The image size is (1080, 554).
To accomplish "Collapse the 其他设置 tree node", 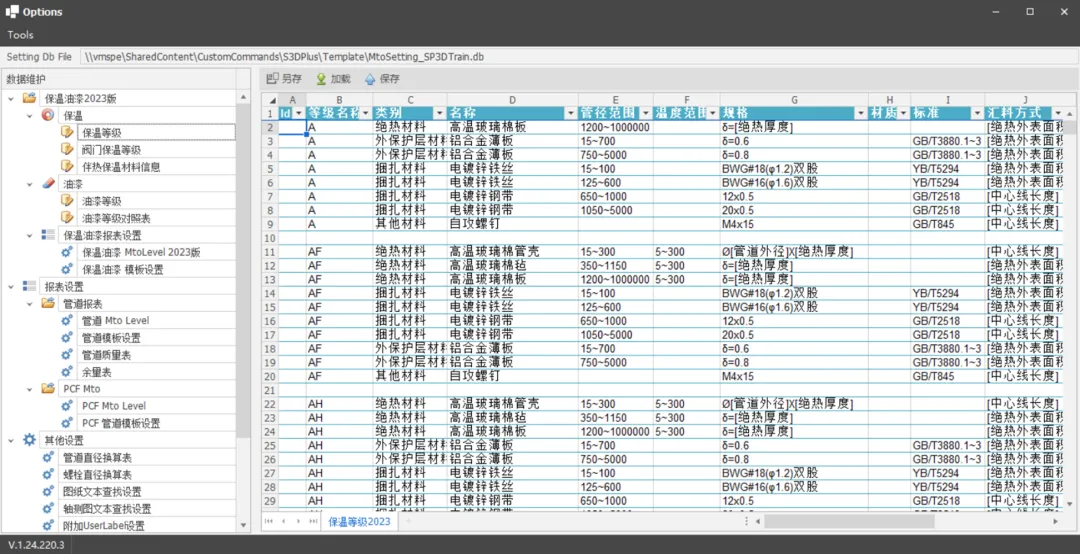I will point(11,440).
